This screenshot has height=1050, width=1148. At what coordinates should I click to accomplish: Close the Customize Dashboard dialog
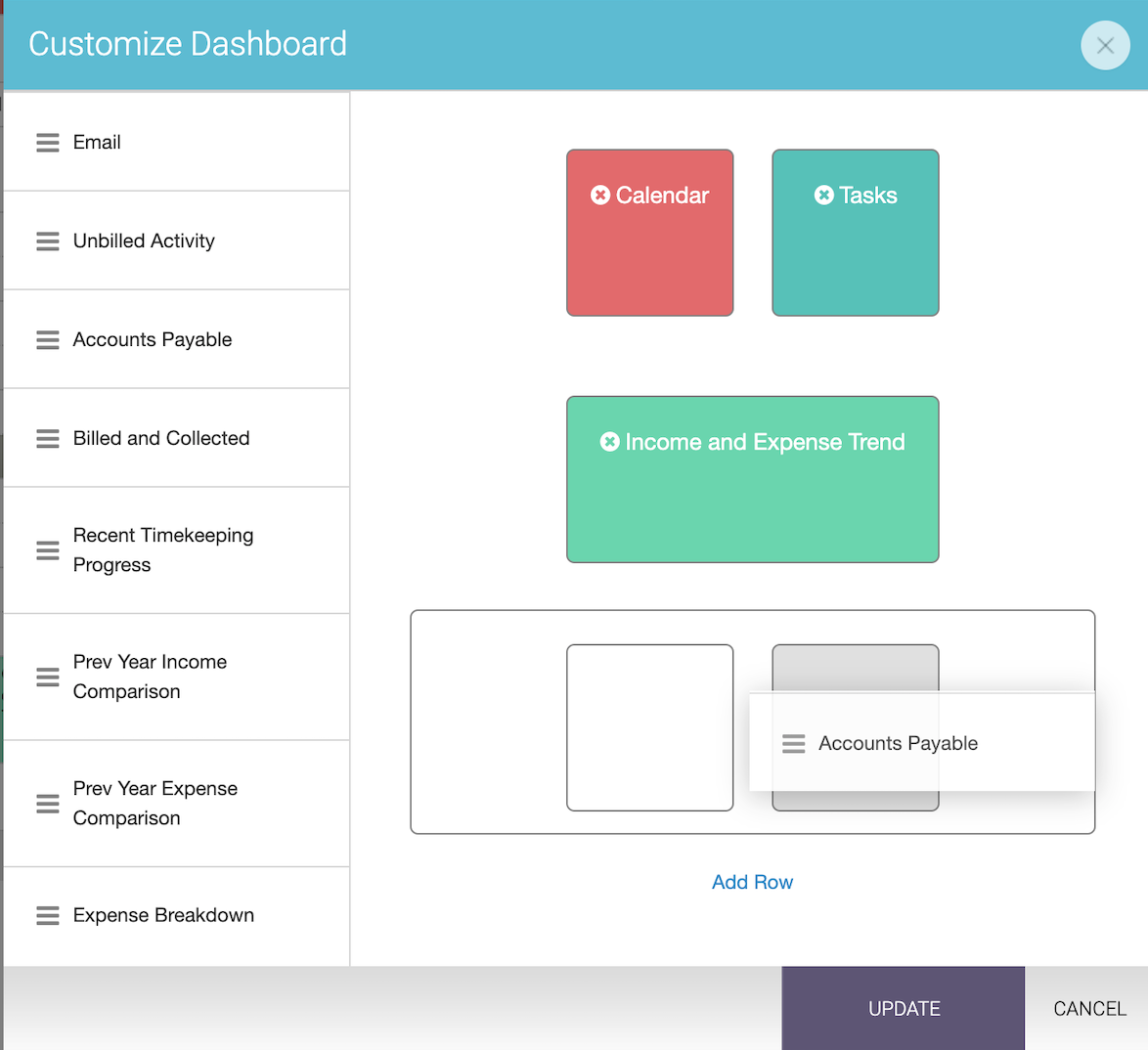pos(1105,45)
